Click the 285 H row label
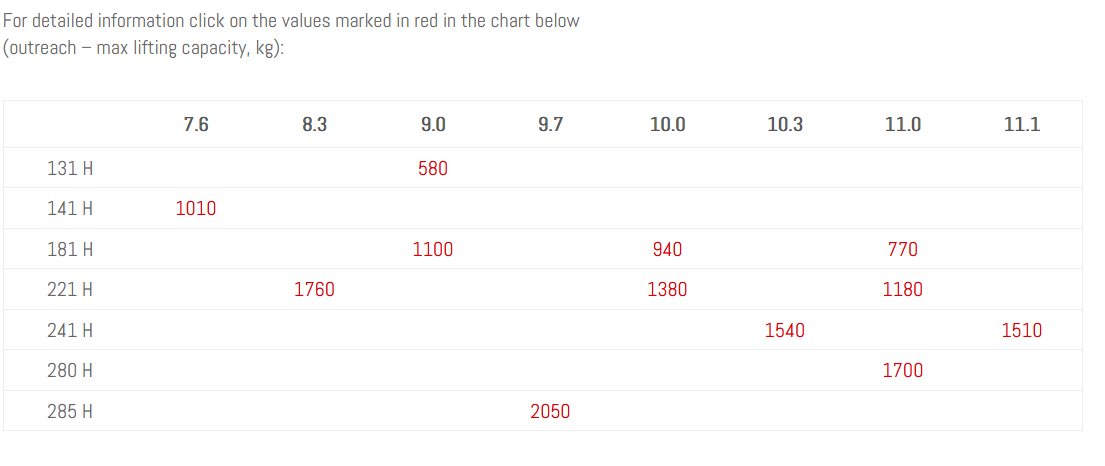The height and width of the screenshot is (466, 1105). pyautogui.click(x=70, y=411)
